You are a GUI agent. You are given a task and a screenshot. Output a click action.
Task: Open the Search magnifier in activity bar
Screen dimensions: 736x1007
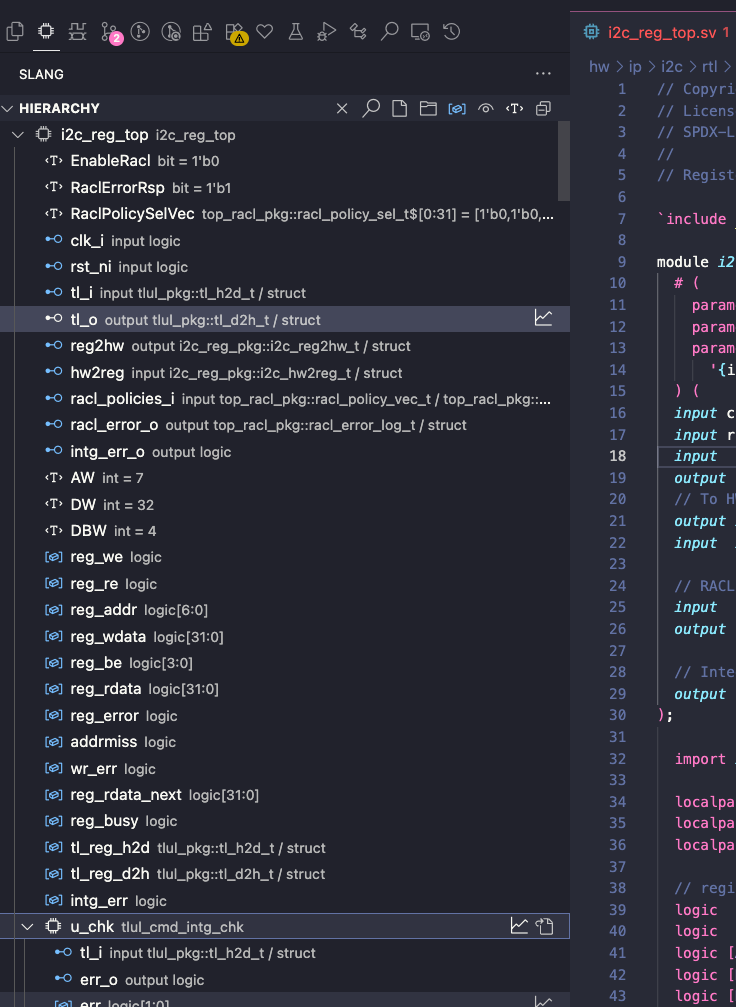tap(390, 32)
